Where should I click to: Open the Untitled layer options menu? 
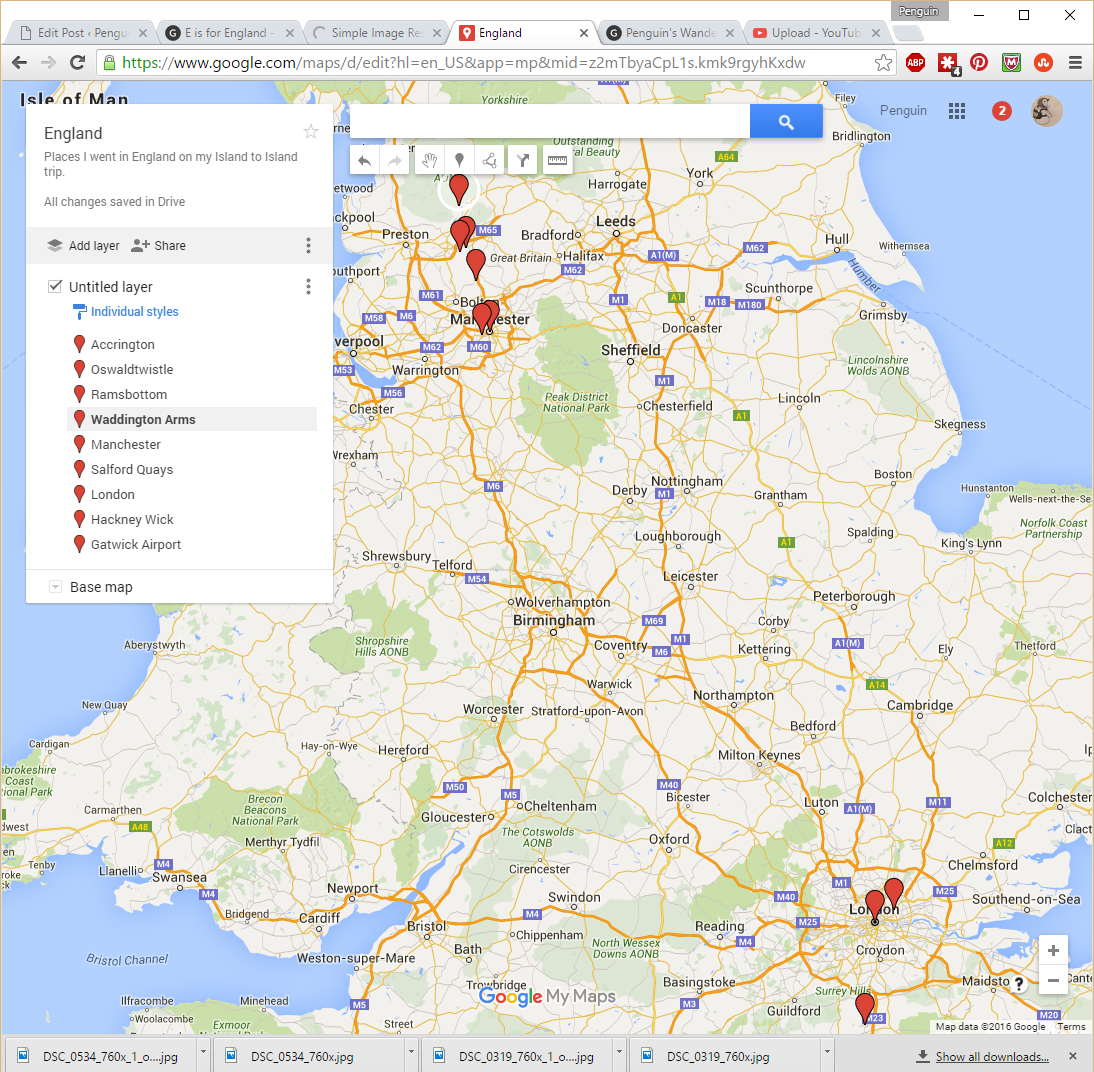(x=308, y=287)
